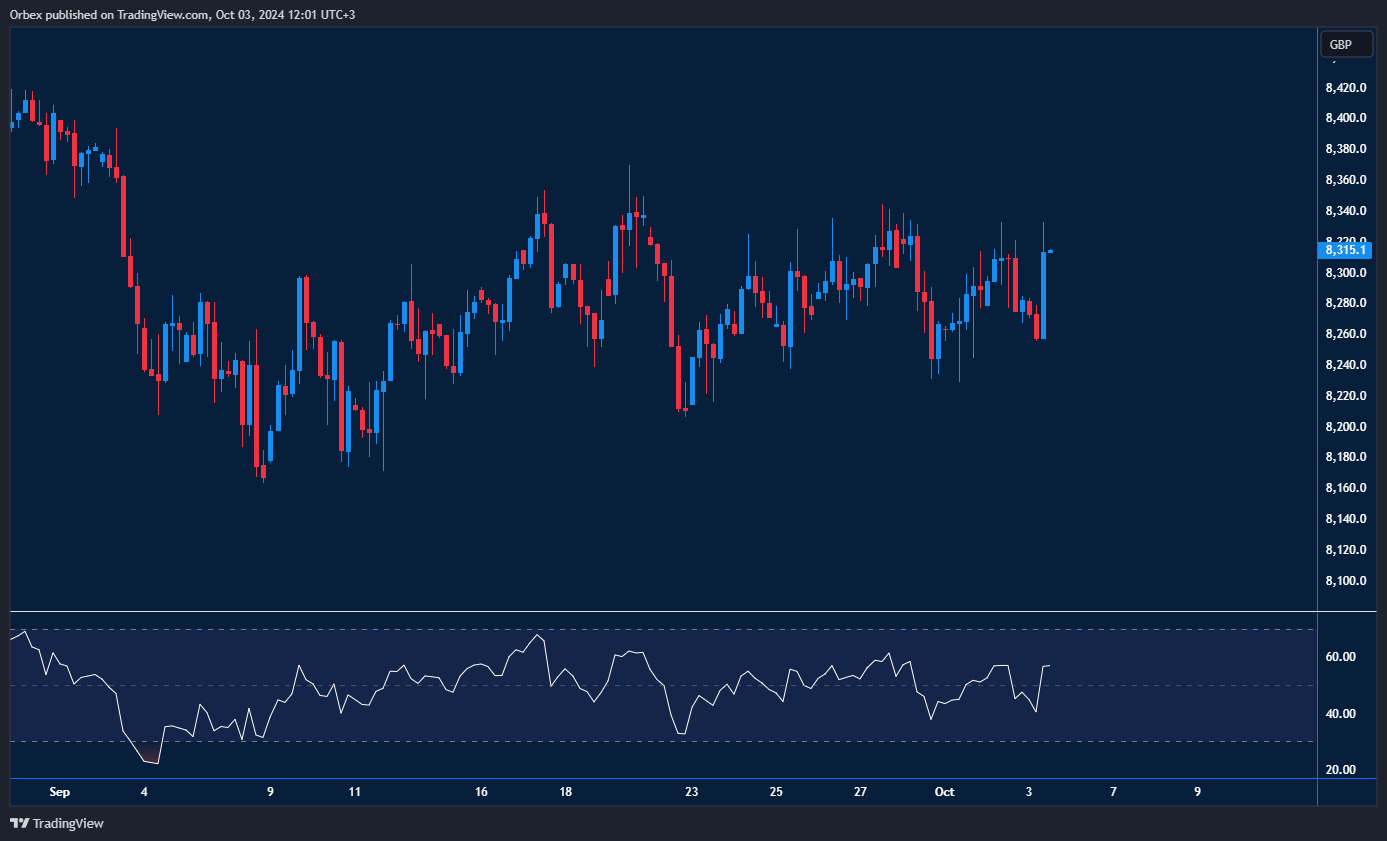Click the TradingView logo icon
Screen dimensions: 1387x841
pos(19,823)
